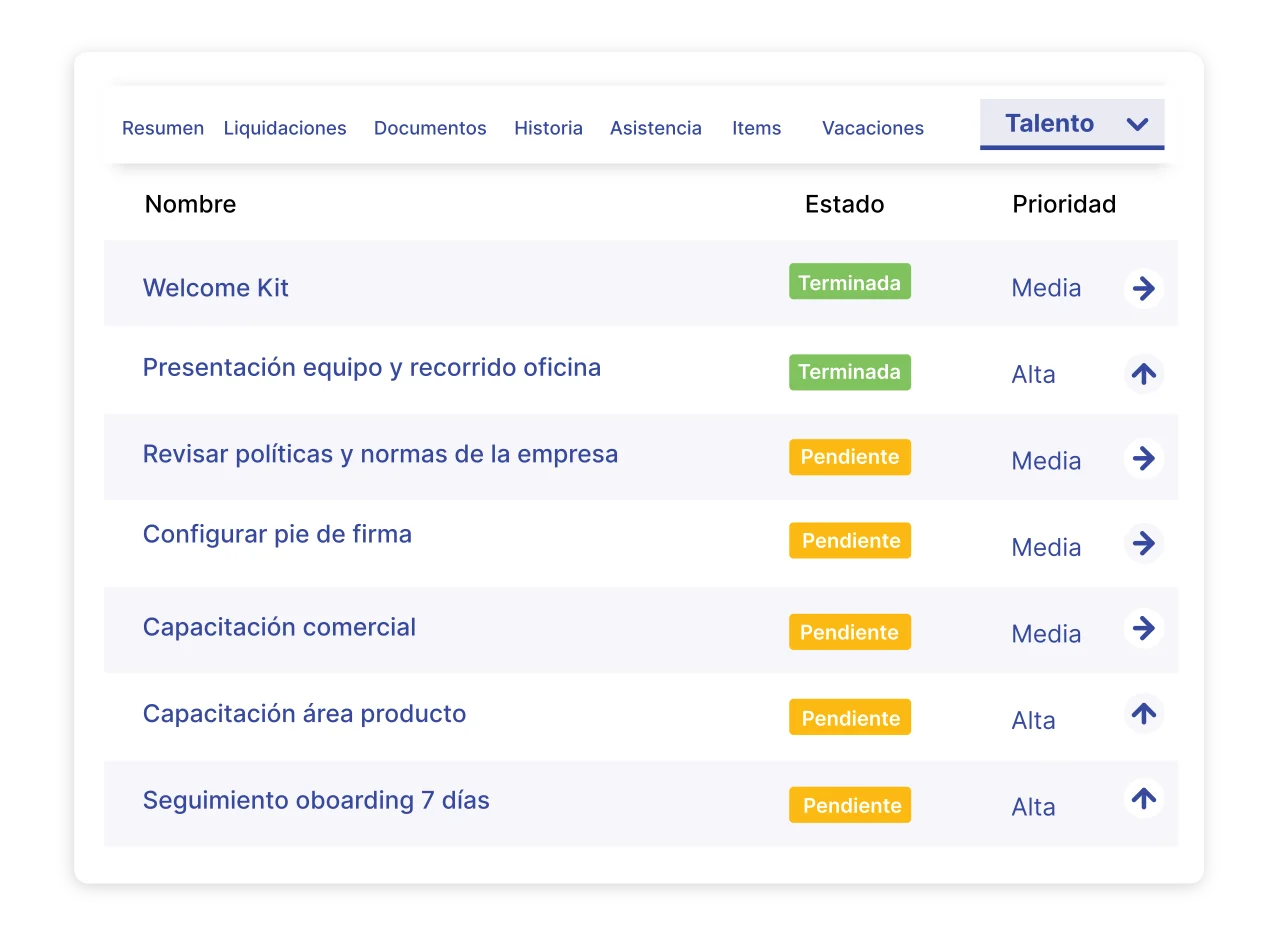Click Pendiente badge for Capacitación área producto
Viewport: 1280px width, 925px height.
850,717
